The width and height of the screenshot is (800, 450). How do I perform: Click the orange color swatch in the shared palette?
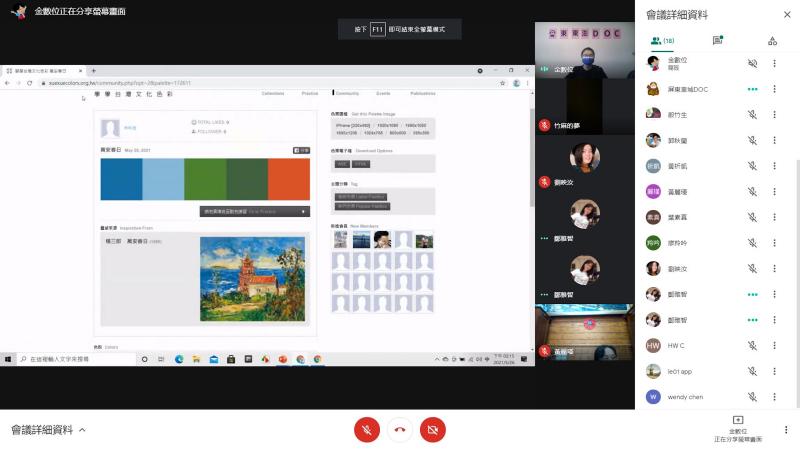289,179
